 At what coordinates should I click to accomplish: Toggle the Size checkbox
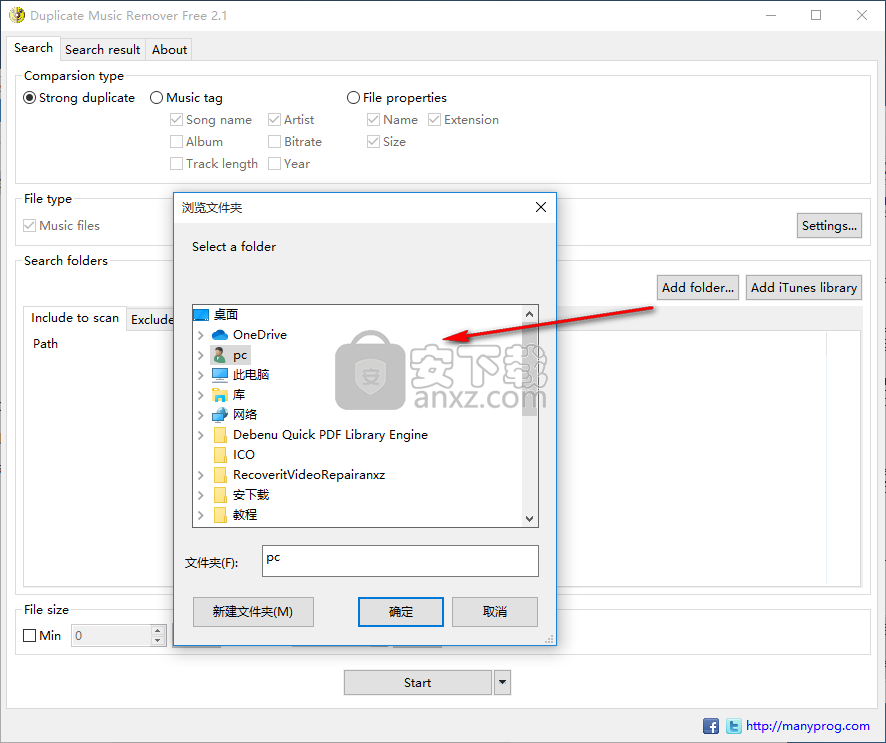373,141
